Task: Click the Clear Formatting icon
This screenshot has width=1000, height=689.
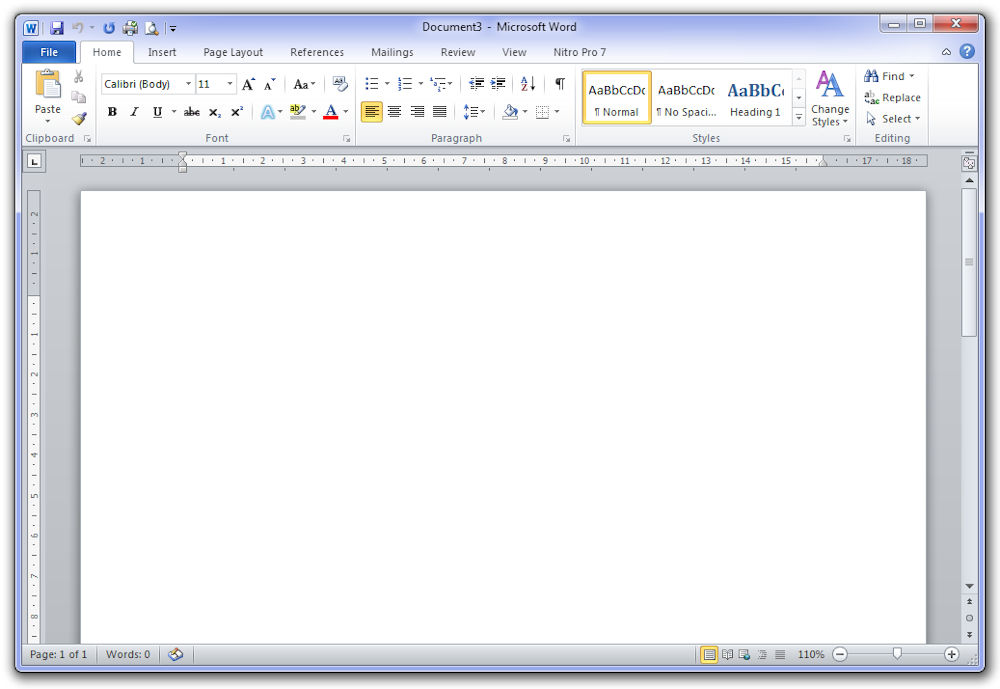Action: point(340,84)
